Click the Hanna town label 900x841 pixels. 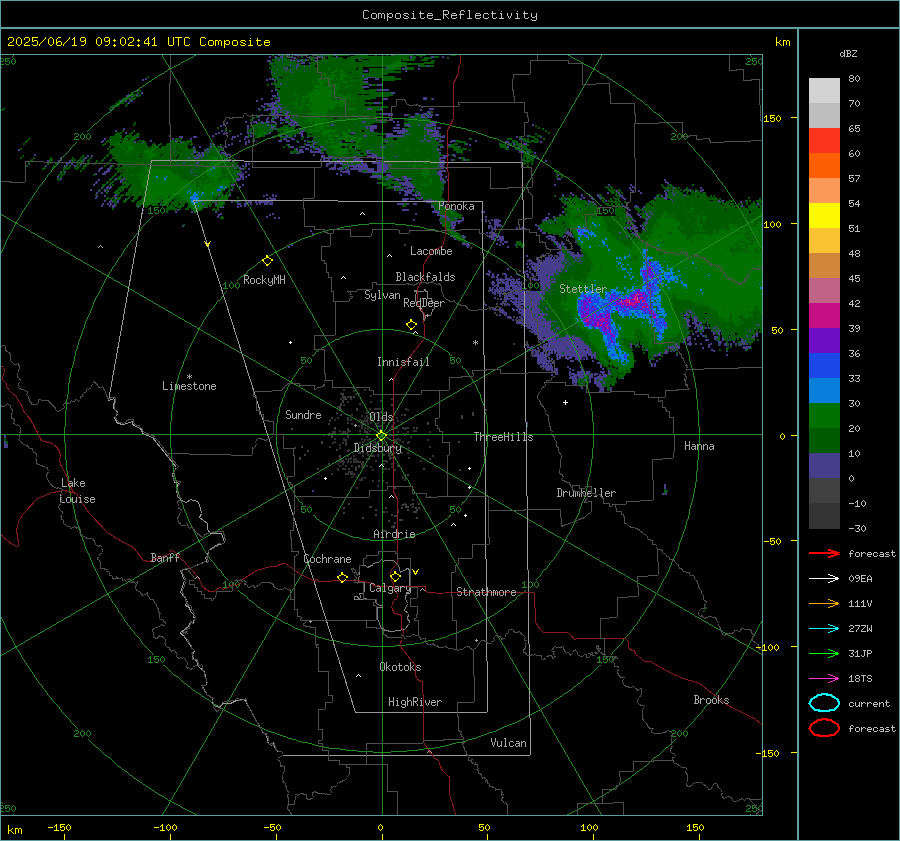pos(699,446)
